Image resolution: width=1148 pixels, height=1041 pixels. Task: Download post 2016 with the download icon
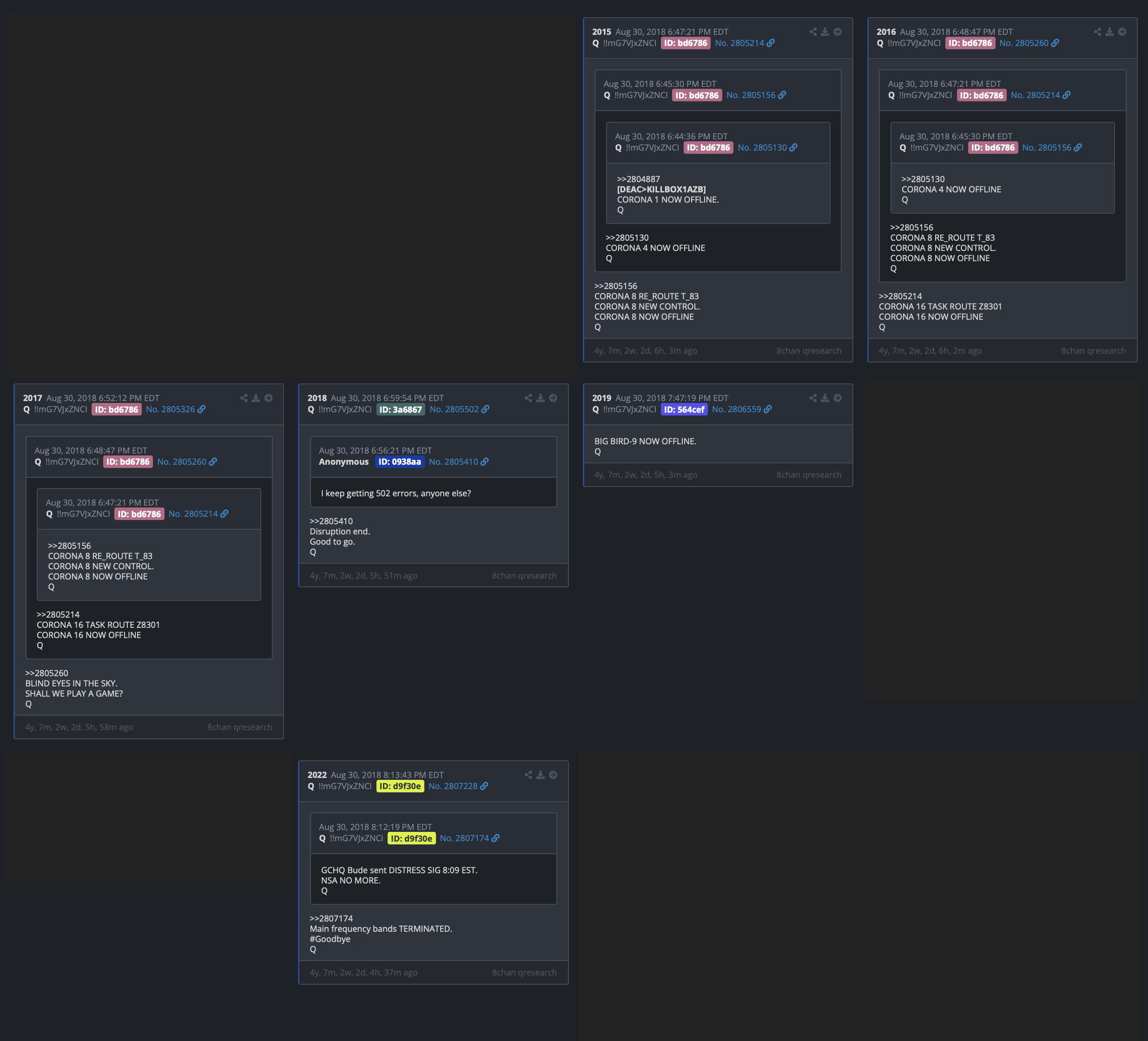point(1109,32)
